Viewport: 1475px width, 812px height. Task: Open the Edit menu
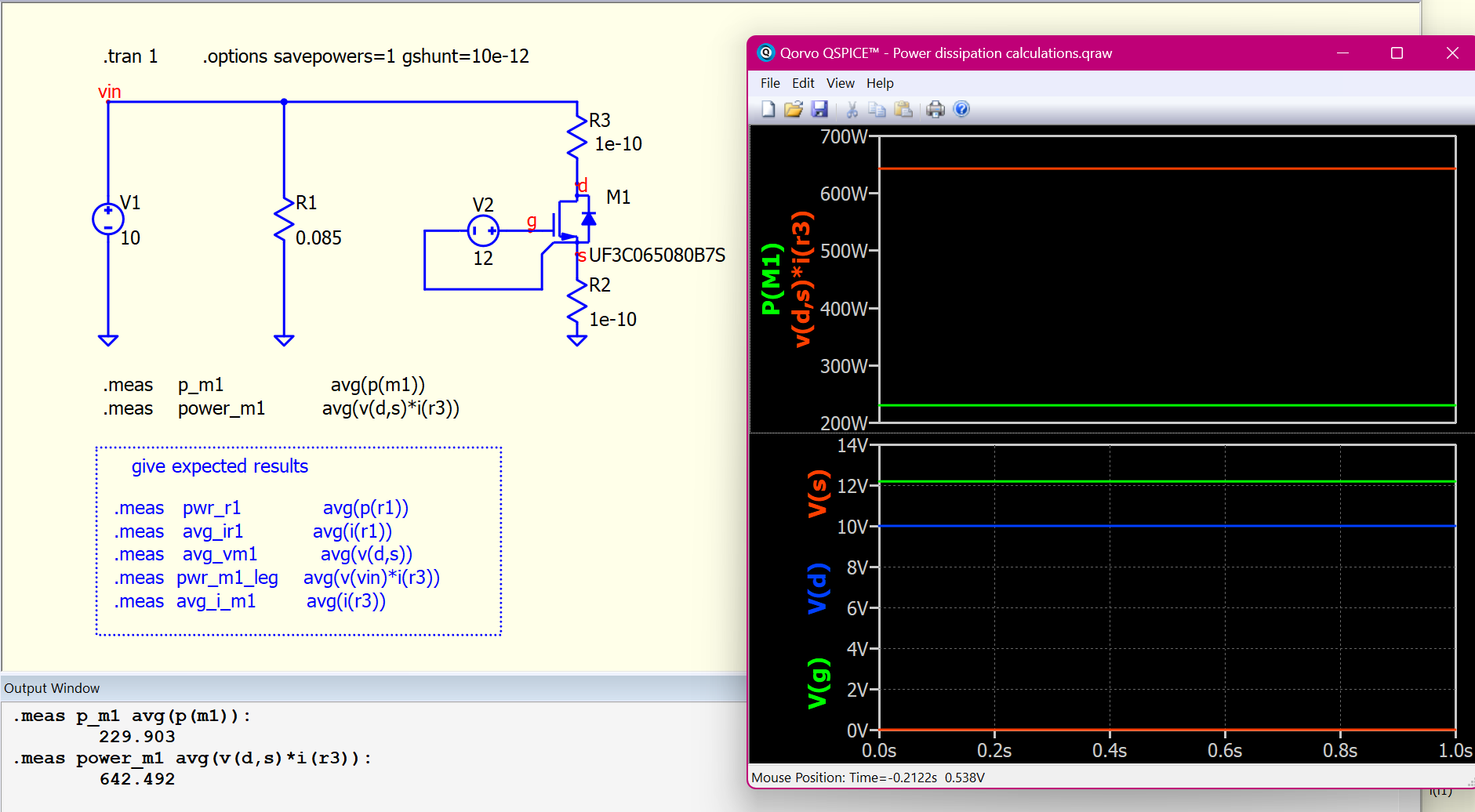(802, 83)
